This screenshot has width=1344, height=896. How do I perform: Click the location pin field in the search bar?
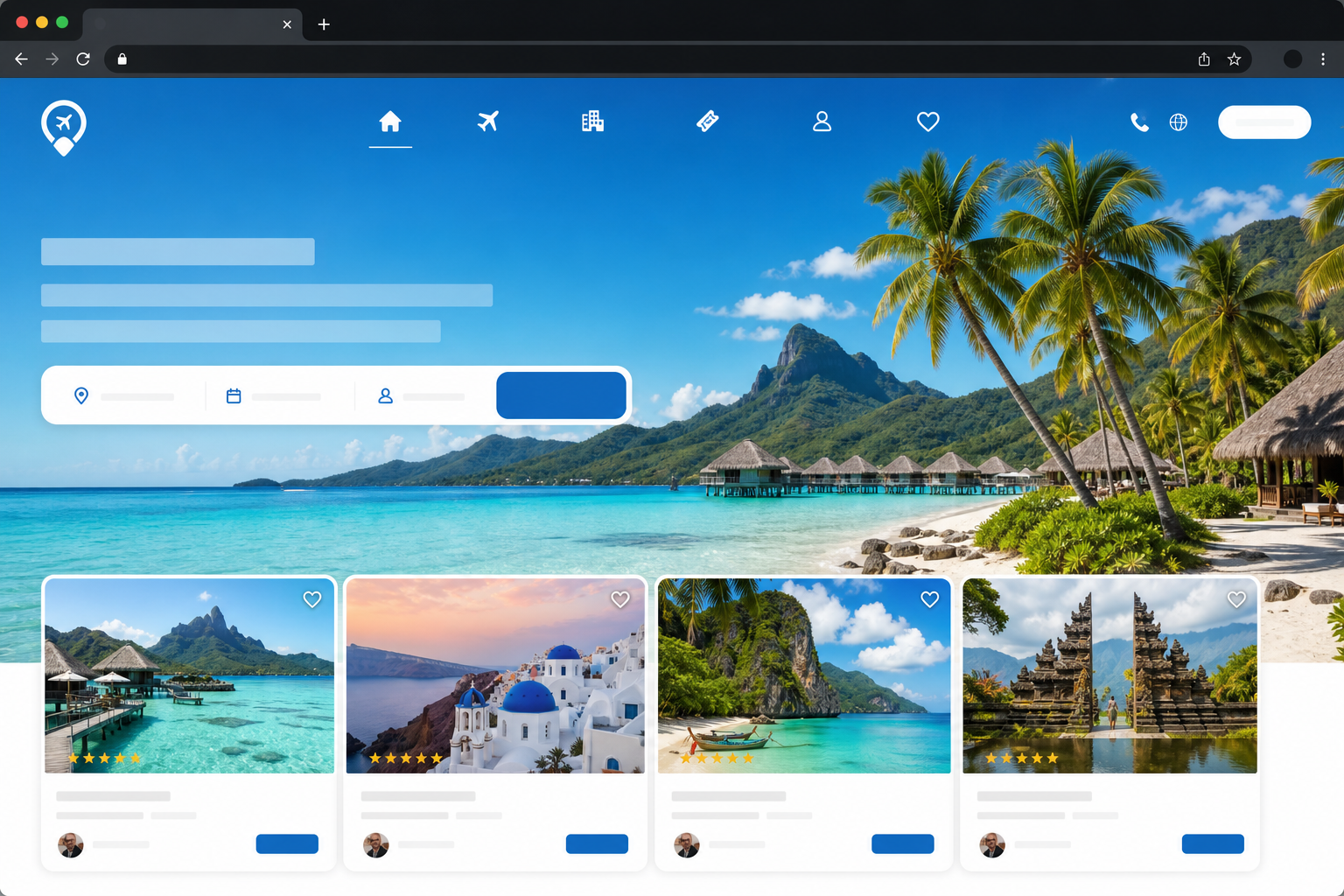[123, 396]
